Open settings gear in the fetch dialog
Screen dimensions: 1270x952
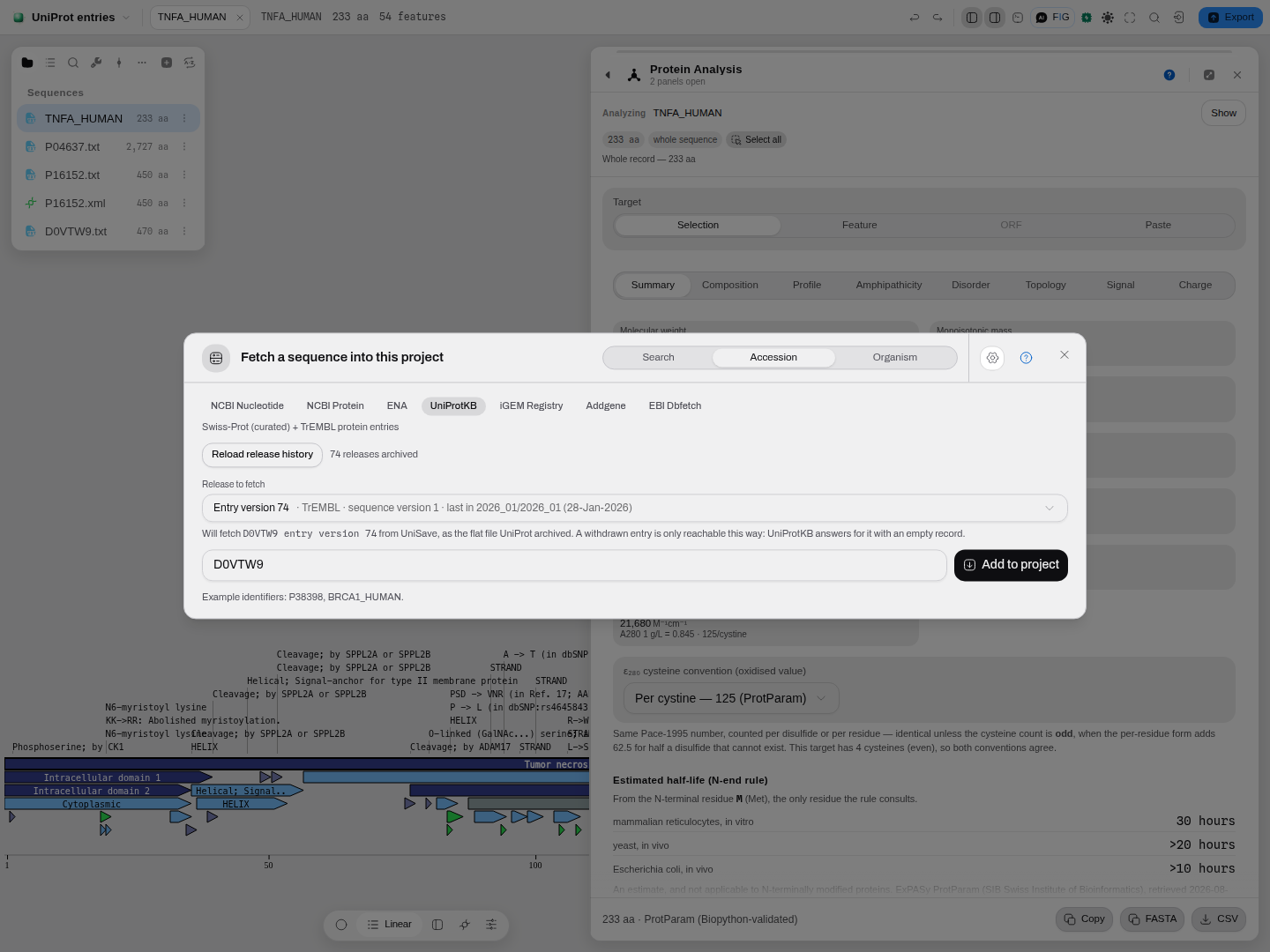[992, 358]
